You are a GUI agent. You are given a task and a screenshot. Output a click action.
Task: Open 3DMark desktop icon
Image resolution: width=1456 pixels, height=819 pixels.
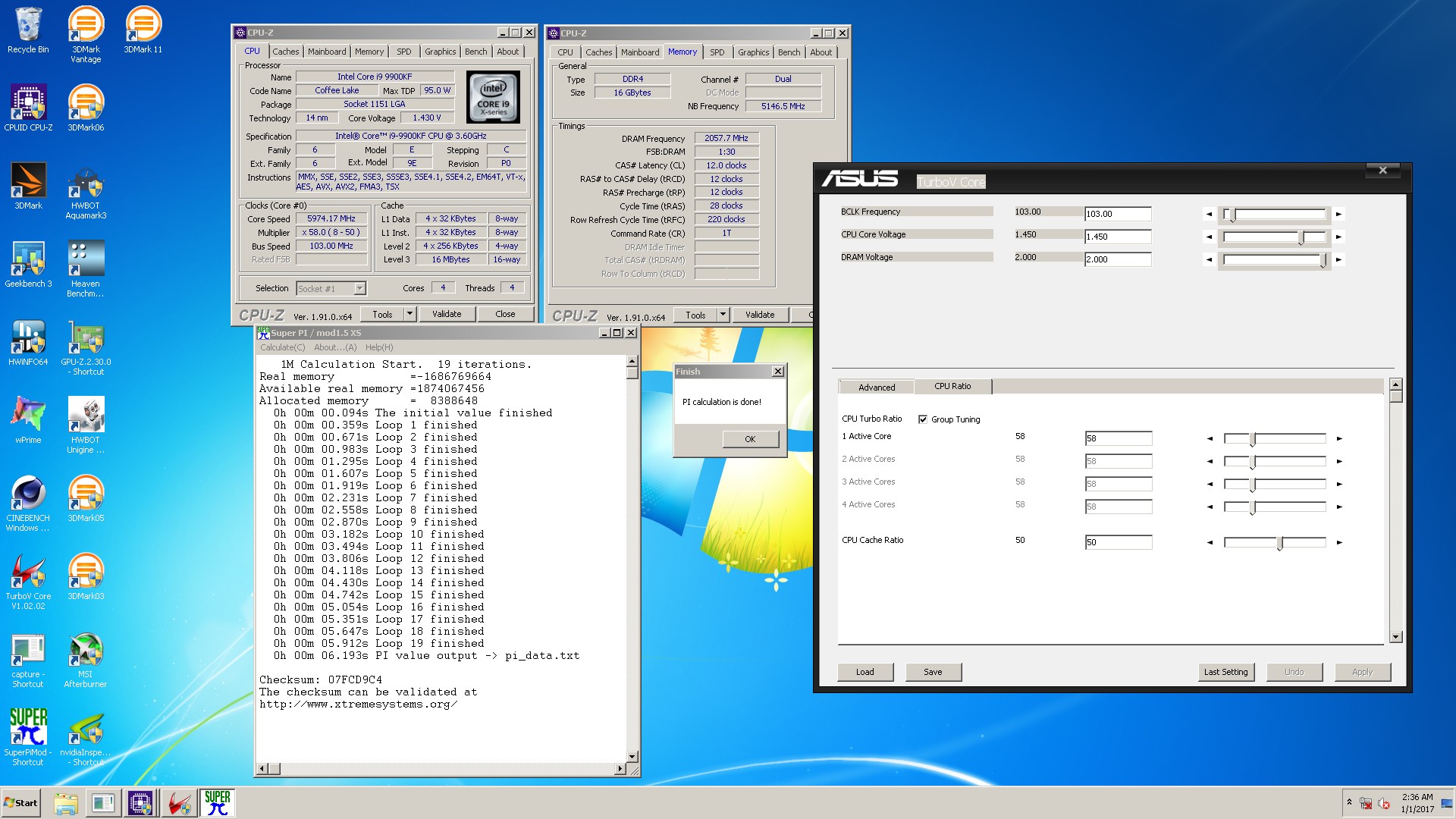[28, 187]
